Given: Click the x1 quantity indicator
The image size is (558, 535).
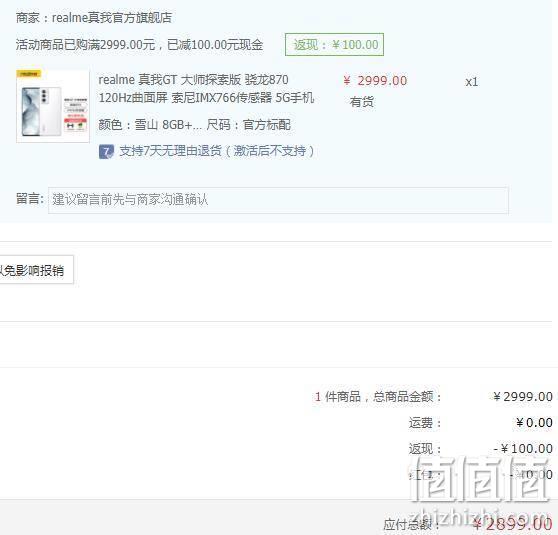Looking at the screenshot, I should (472, 82).
